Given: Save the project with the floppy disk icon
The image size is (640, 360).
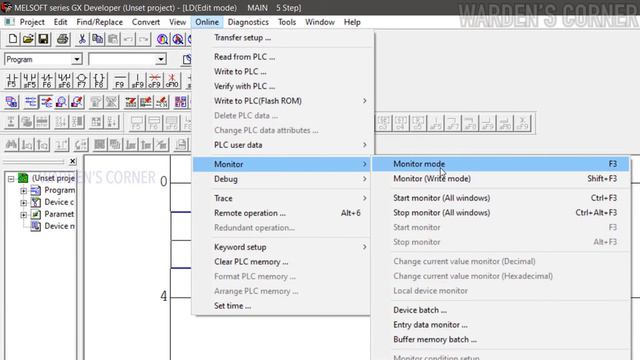Looking at the screenshot, I should [43, 39].
